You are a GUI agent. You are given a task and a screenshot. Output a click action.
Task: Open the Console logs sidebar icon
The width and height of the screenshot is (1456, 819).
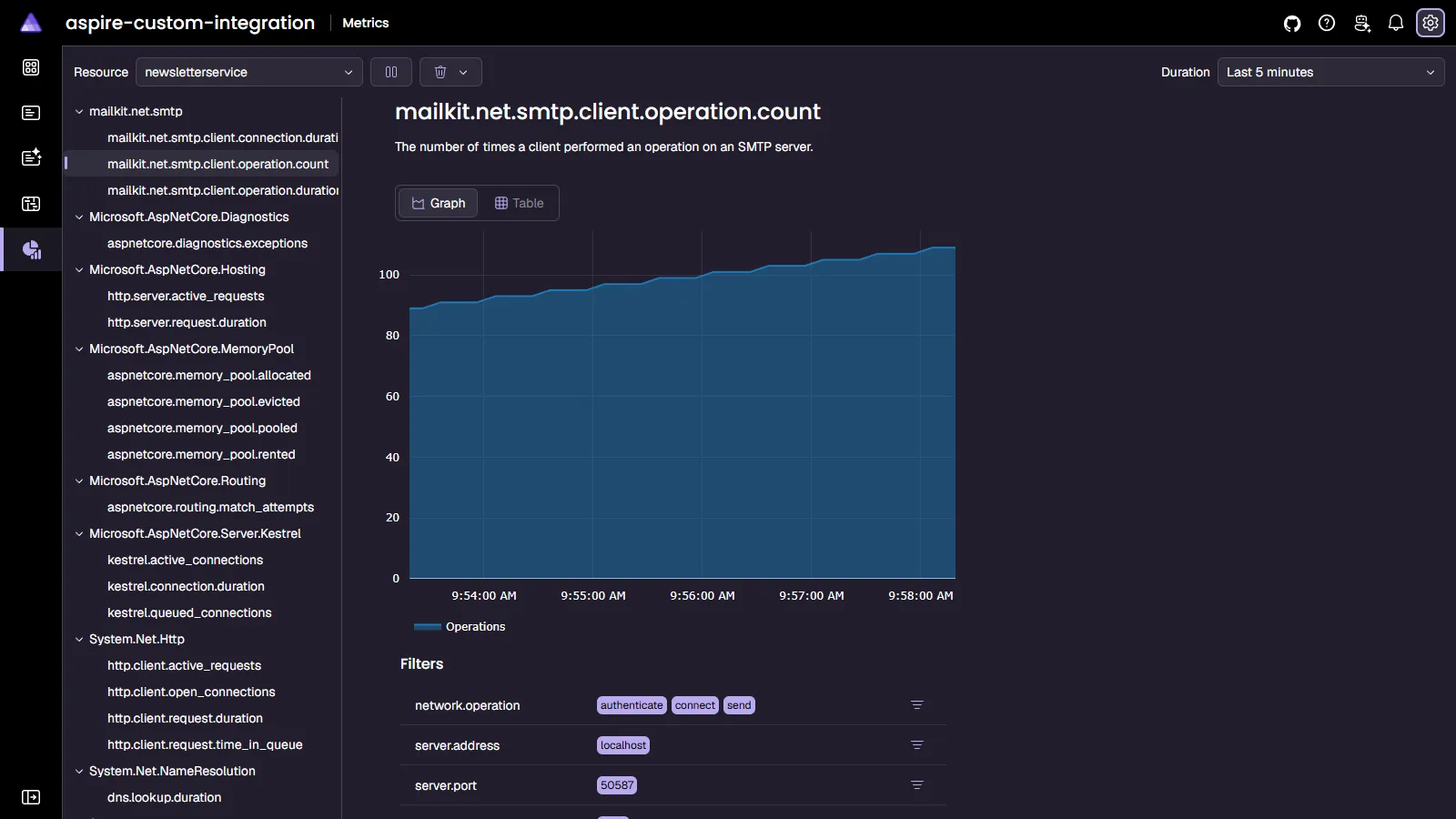(31, 113)
